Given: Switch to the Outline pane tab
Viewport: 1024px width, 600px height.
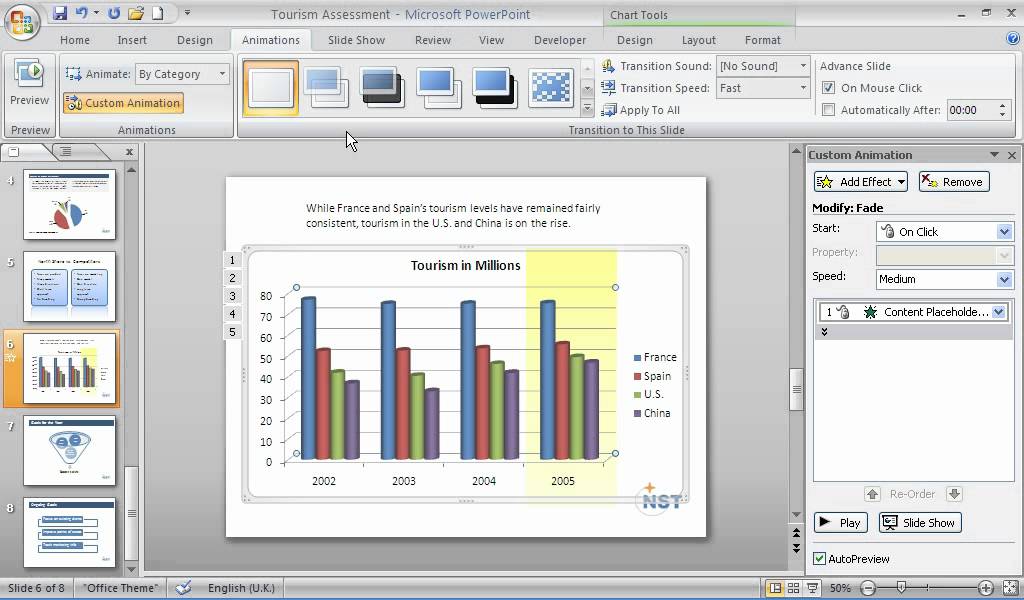Looking at the screenshot, I should click(65, 151).
